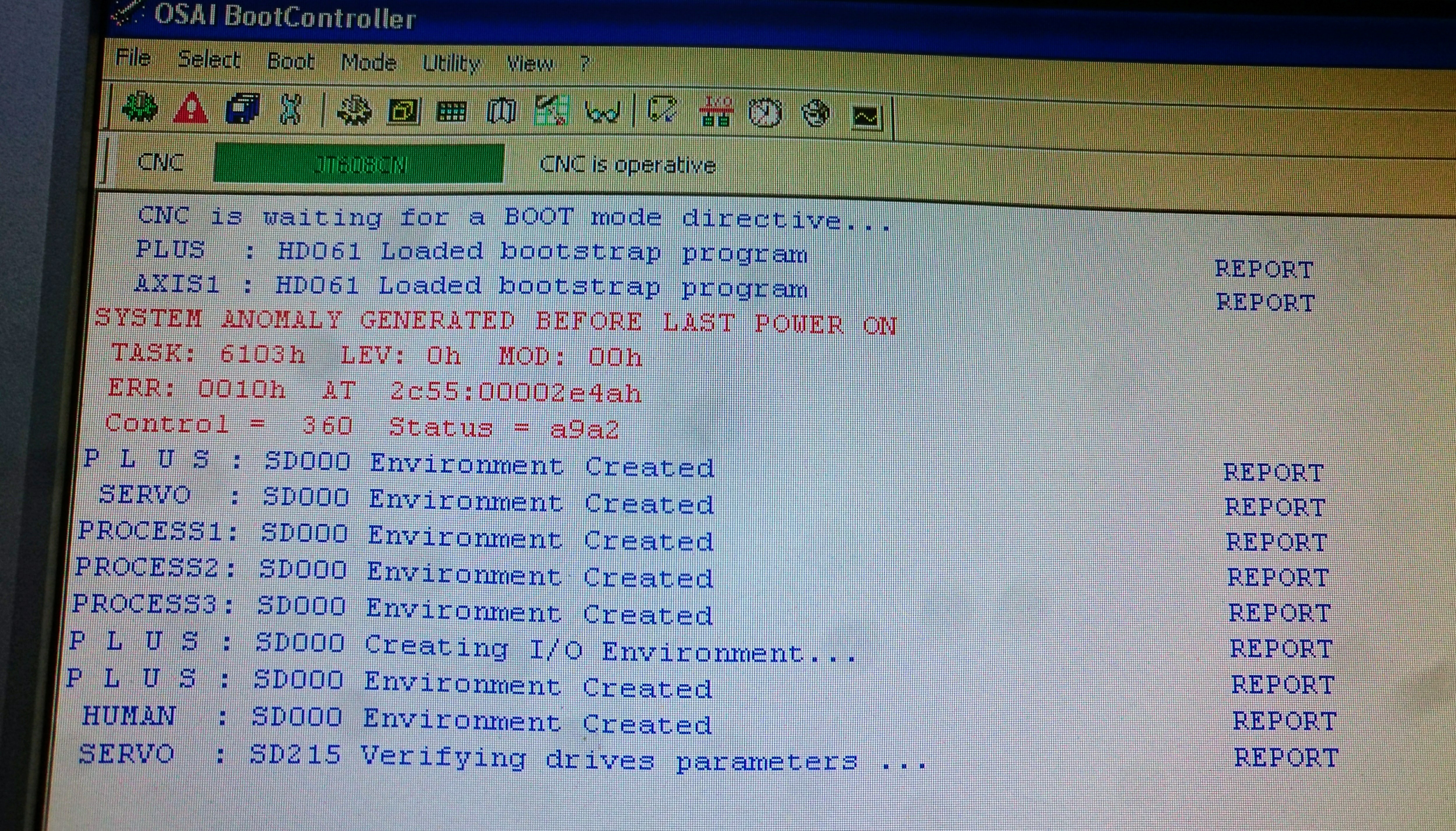Click the keypad grid icon
Image resolution: width=1456 pixels, height=831 pixels.
(451, 112)
